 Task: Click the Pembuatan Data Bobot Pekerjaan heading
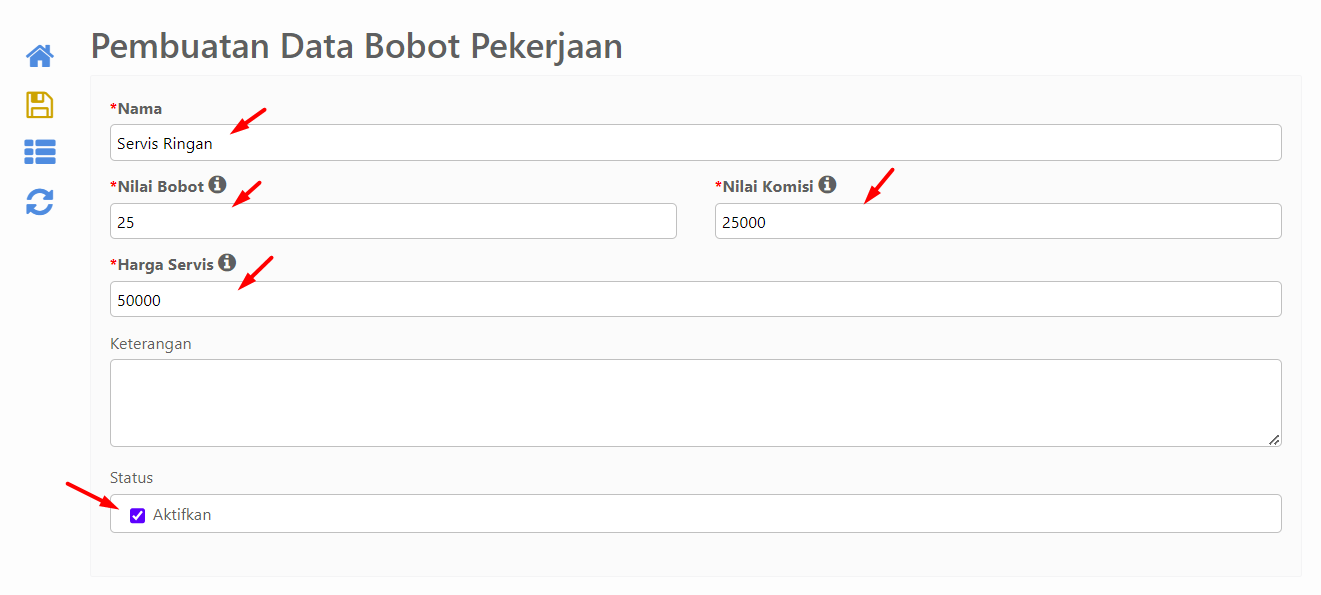point(357,46)
